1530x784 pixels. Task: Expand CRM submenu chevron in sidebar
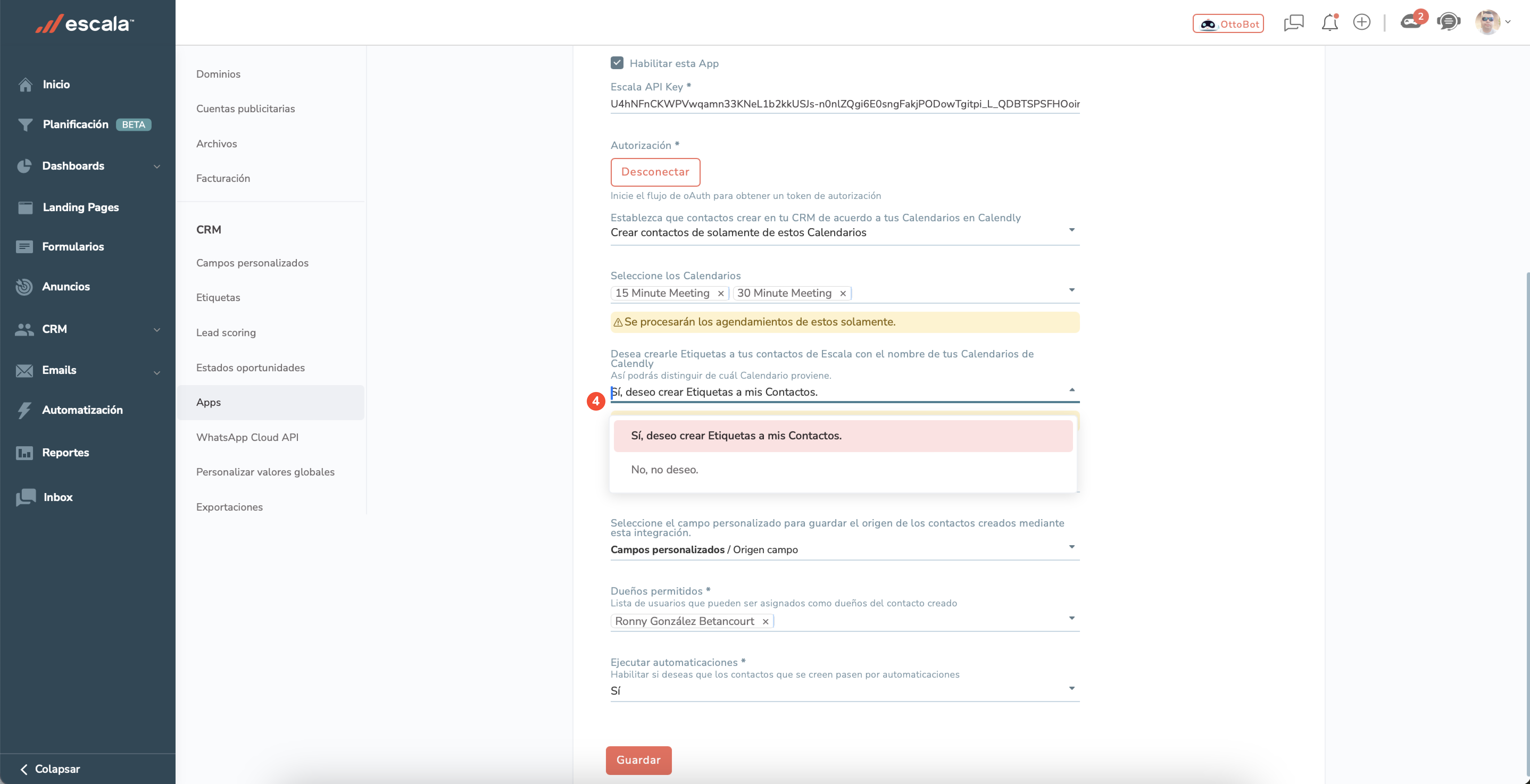pos(157,330)
